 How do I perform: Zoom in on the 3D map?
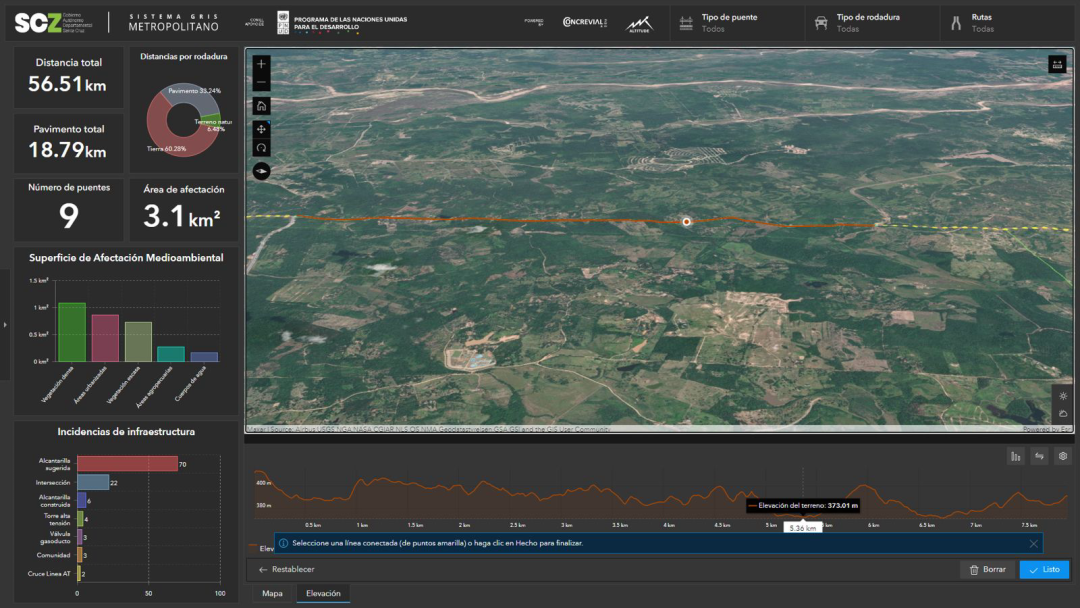(x=261, y=64)
